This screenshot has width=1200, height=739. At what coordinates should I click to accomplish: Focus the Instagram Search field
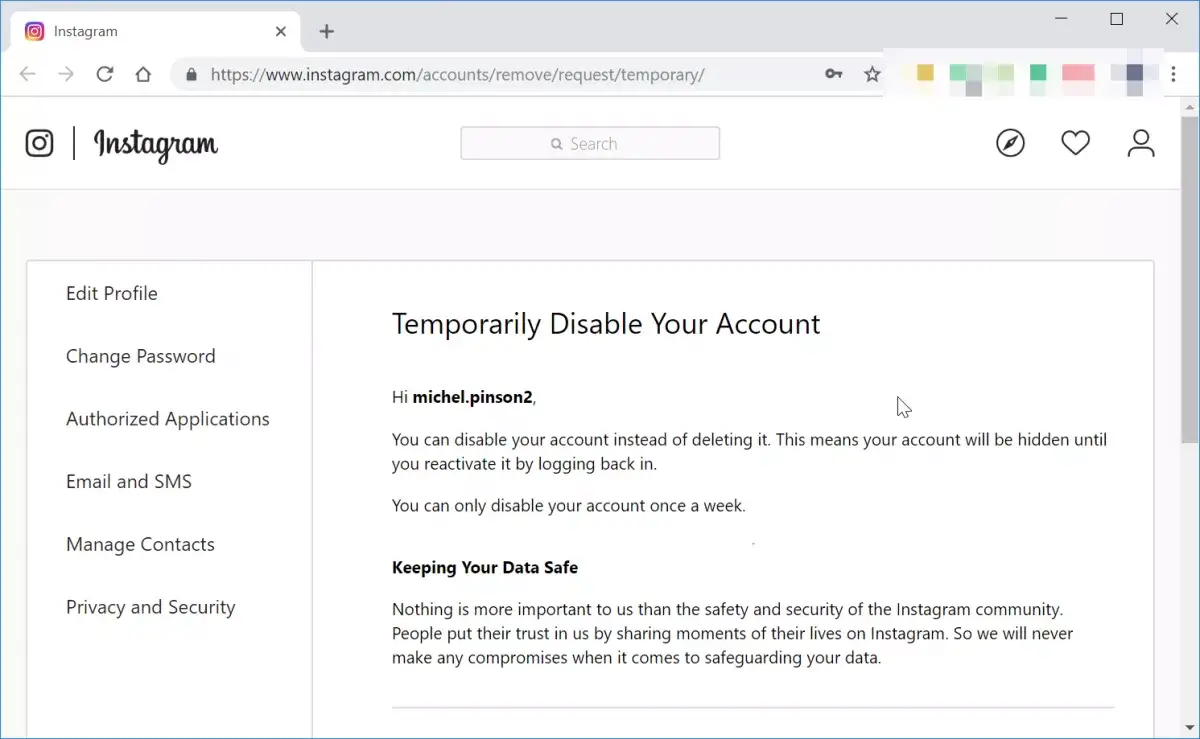(590, 143)
